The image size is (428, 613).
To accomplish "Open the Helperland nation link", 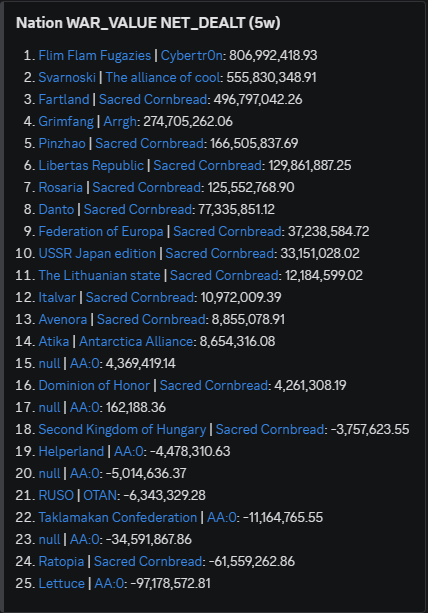I will pos(71,452).
